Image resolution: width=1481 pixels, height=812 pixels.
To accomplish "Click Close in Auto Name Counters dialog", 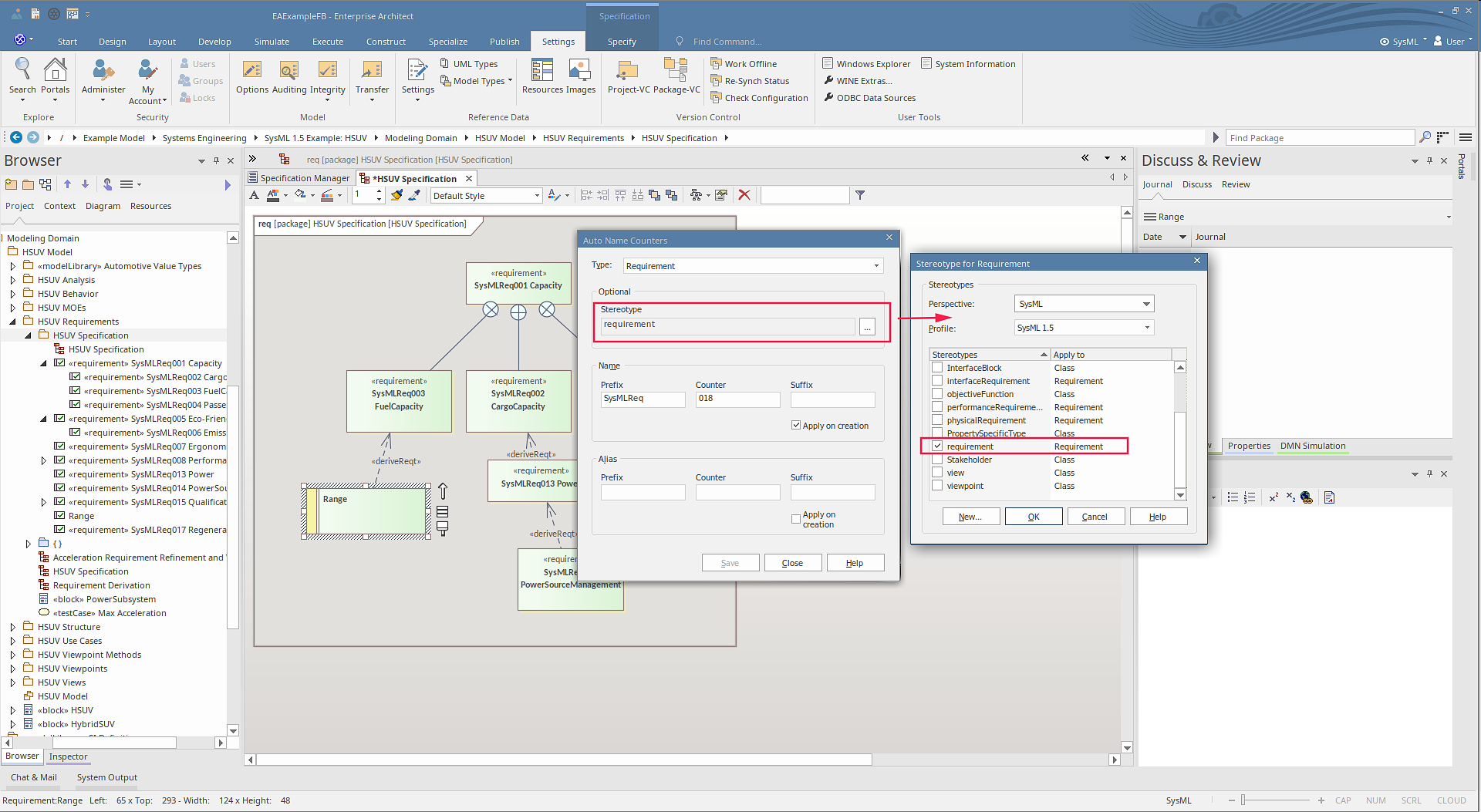I will pyautogui.click(x=792, y=563).
